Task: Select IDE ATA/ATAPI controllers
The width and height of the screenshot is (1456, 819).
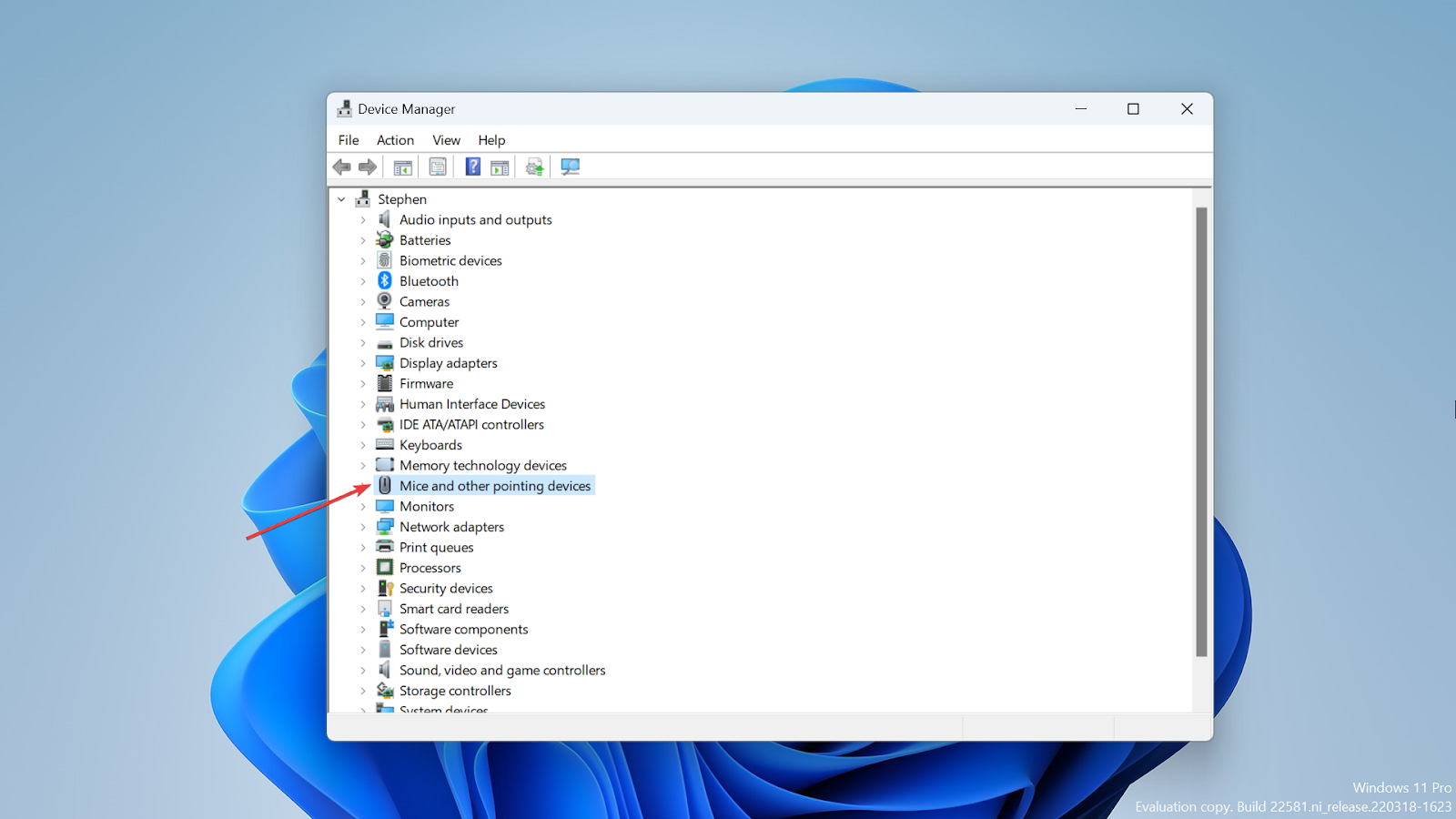Action: [471, 424]
